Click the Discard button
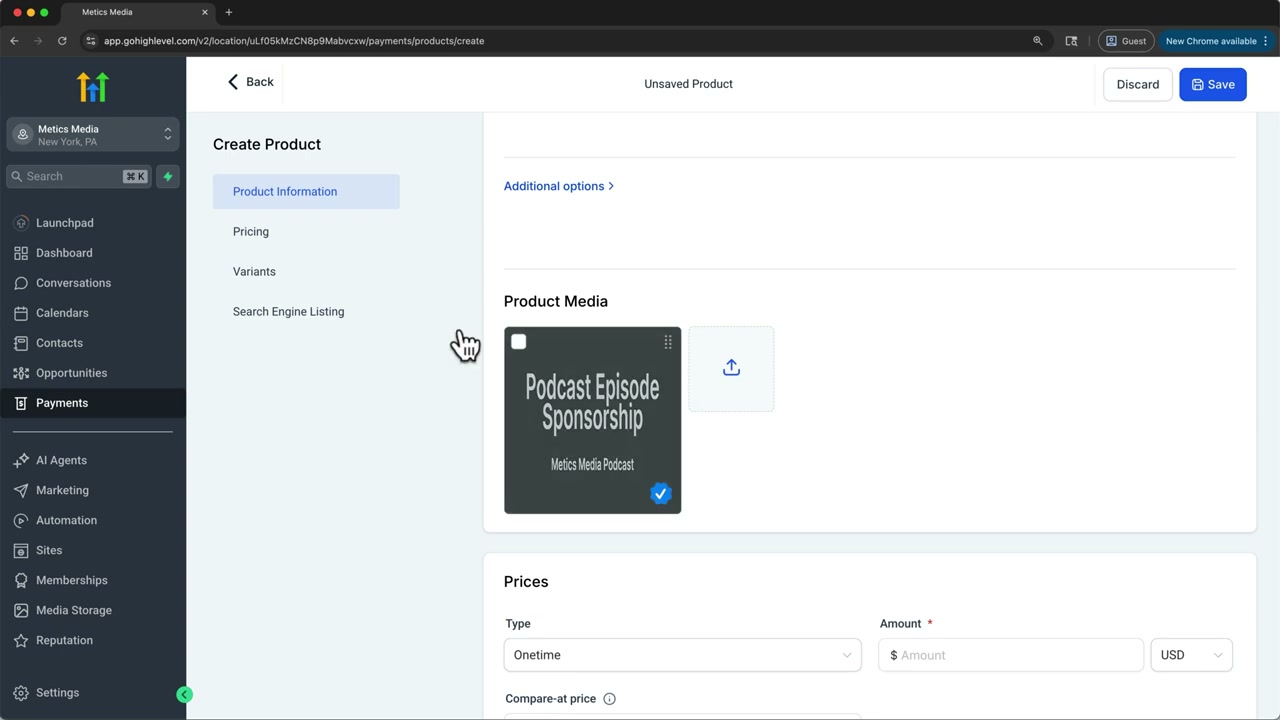1280x720 pixels. 1137,84
